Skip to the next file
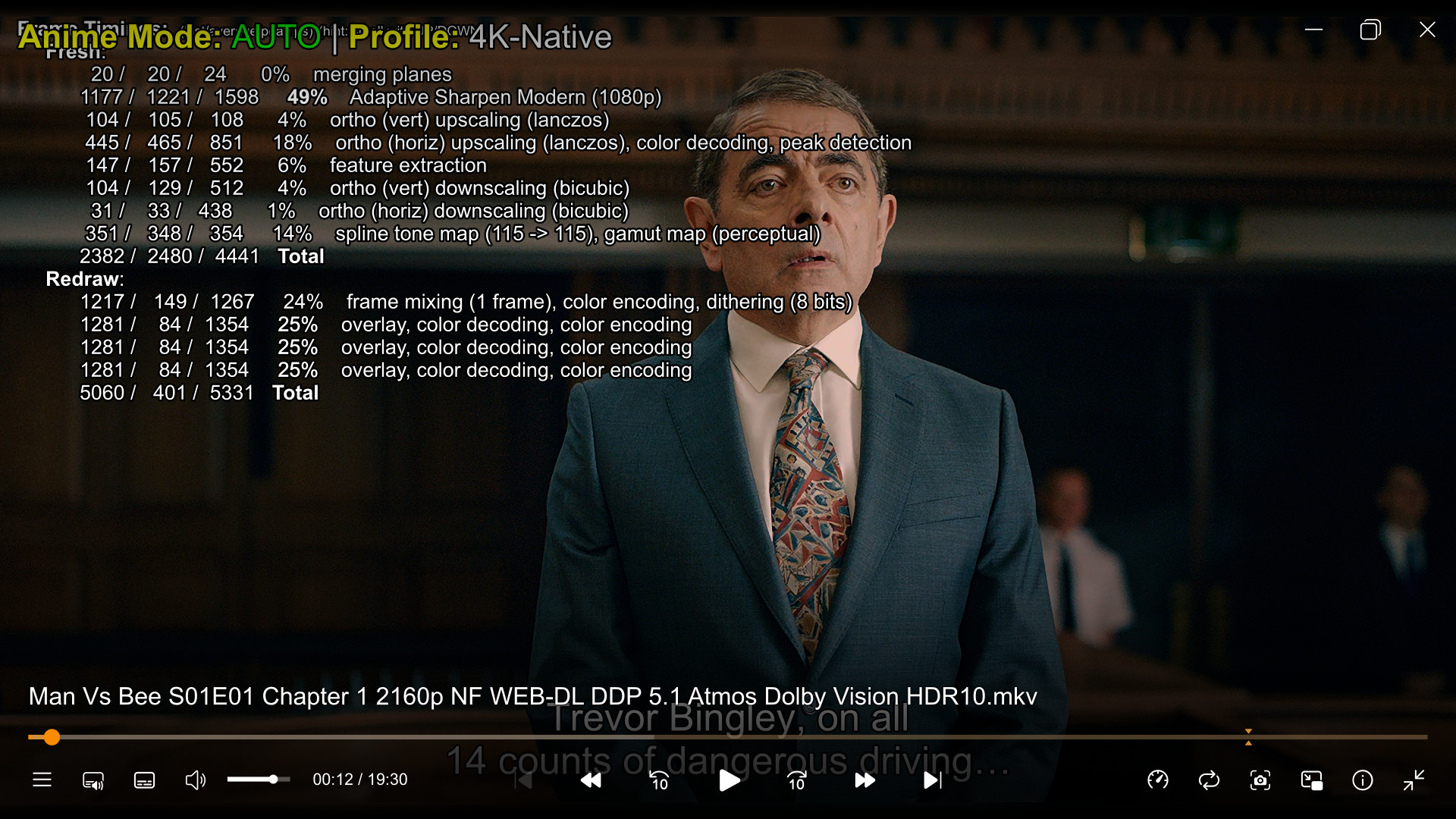1456x819 pixels. tap(933, 780)
